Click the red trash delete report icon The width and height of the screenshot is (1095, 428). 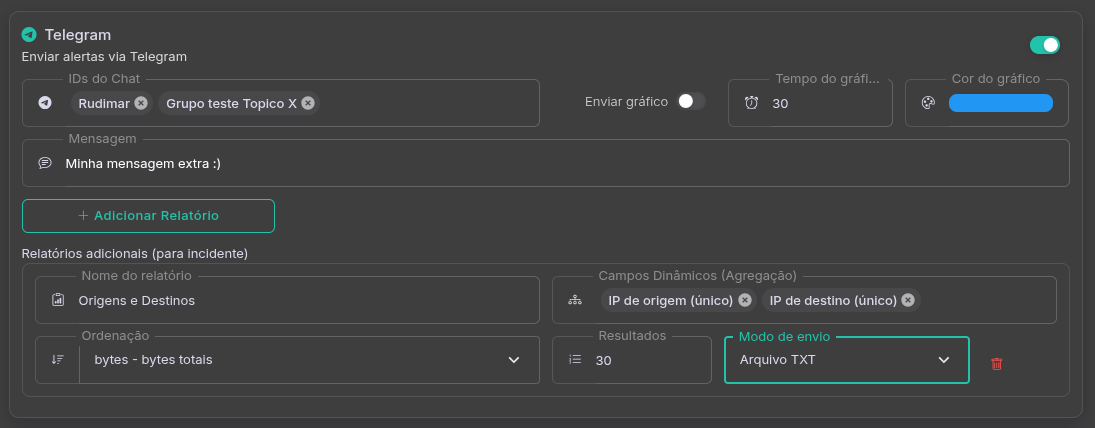(x=996, y=364)
